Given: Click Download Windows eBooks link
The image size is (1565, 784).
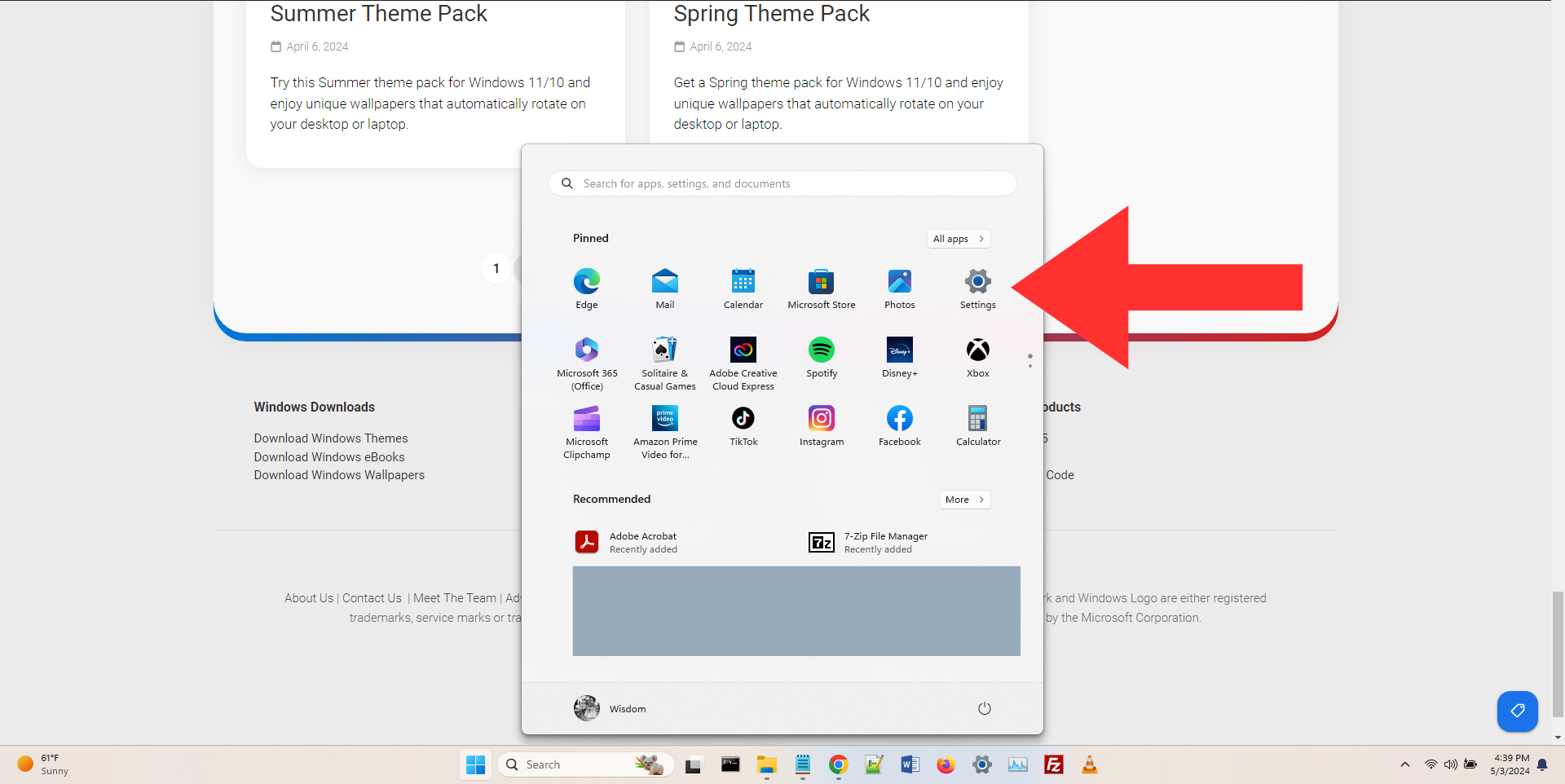Looking at the screenshot, I should [x=328, y=457].
